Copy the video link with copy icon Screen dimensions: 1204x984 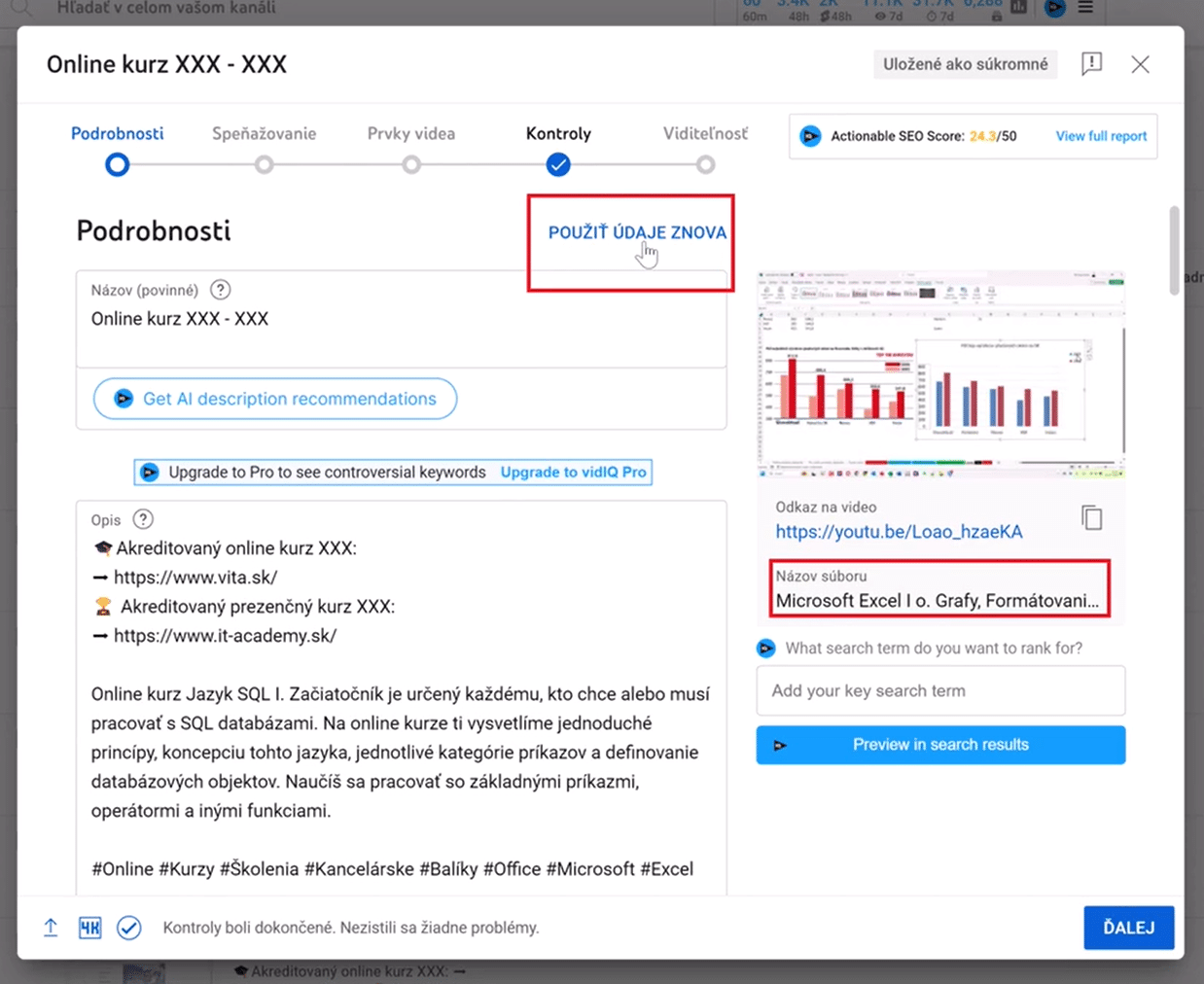pos(1091,517)
